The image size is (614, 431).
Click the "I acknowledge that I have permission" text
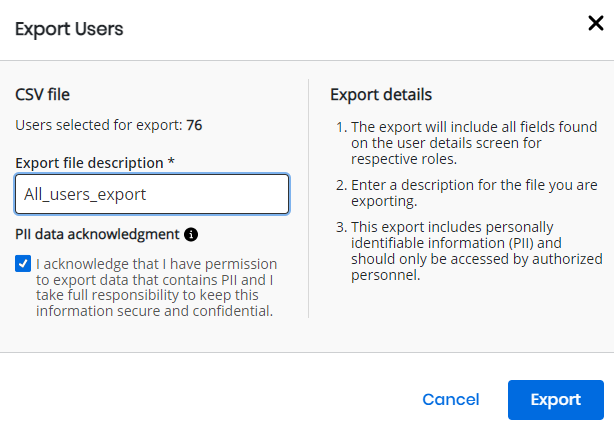pyautogui.click(x=155, y=264)
